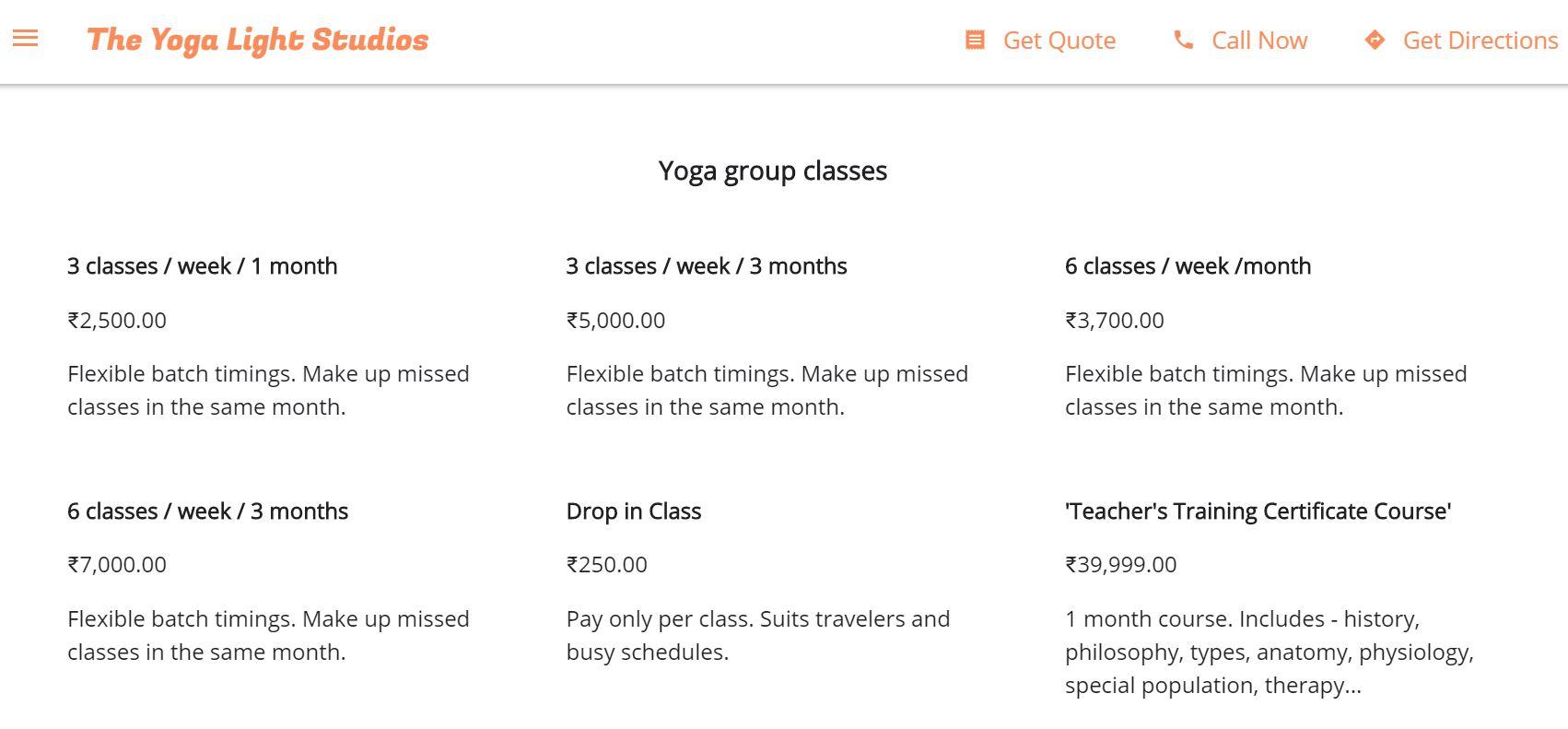Viewport: 1568px width, 729px height.
Task: Click the Get Directions diamond arrow icon
Action: pyautogui.click(x=1375, y=41)
